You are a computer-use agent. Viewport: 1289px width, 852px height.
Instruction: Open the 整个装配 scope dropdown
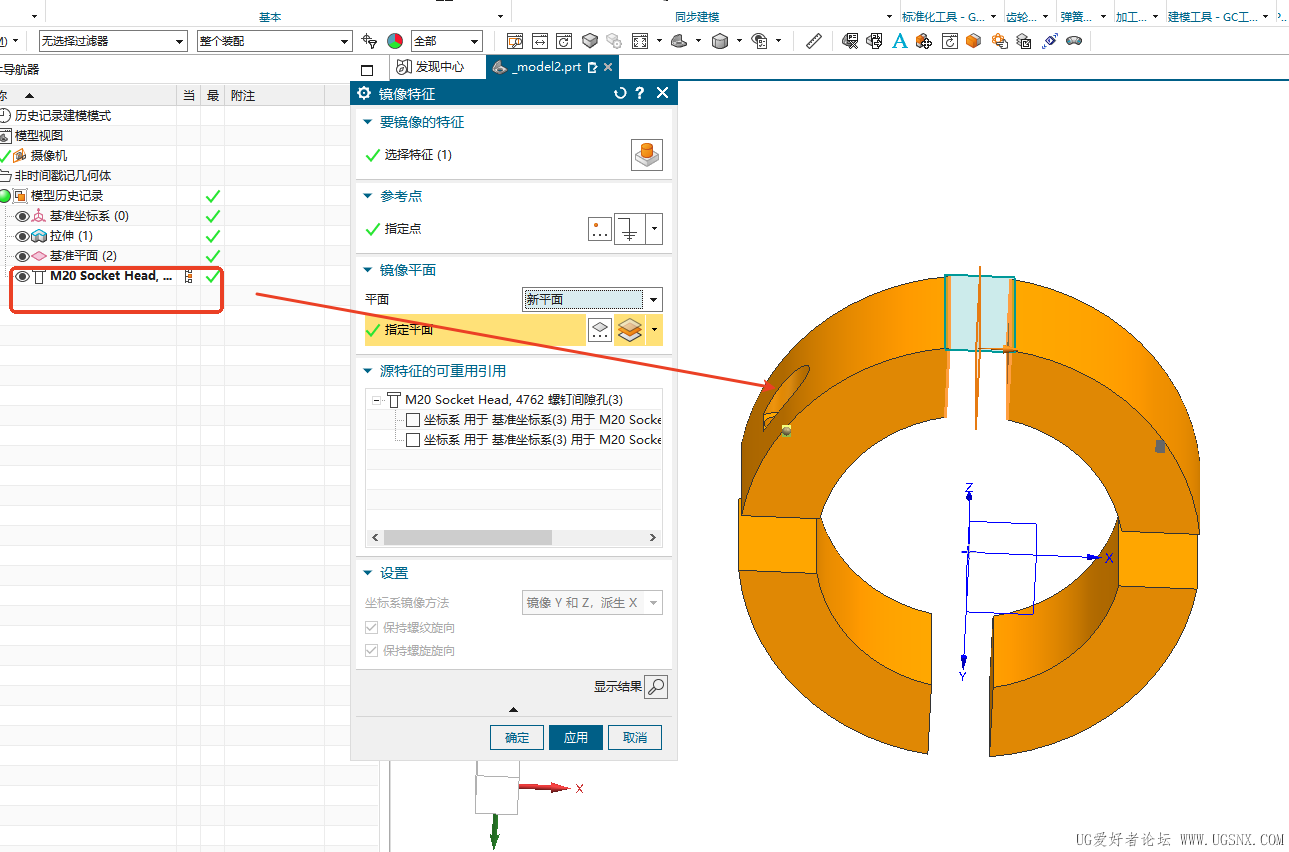coord(275,41)
